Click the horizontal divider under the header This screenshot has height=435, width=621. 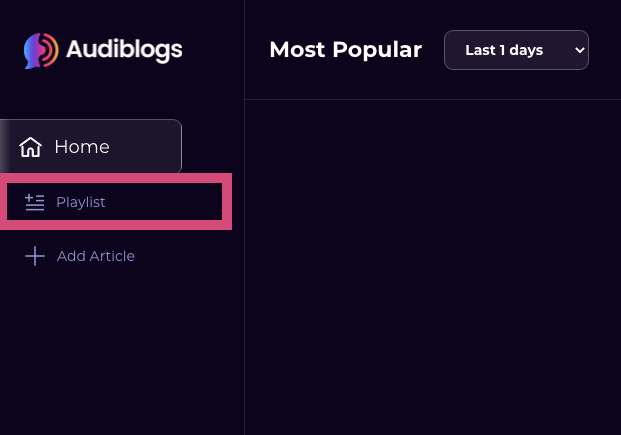point(433,99)
